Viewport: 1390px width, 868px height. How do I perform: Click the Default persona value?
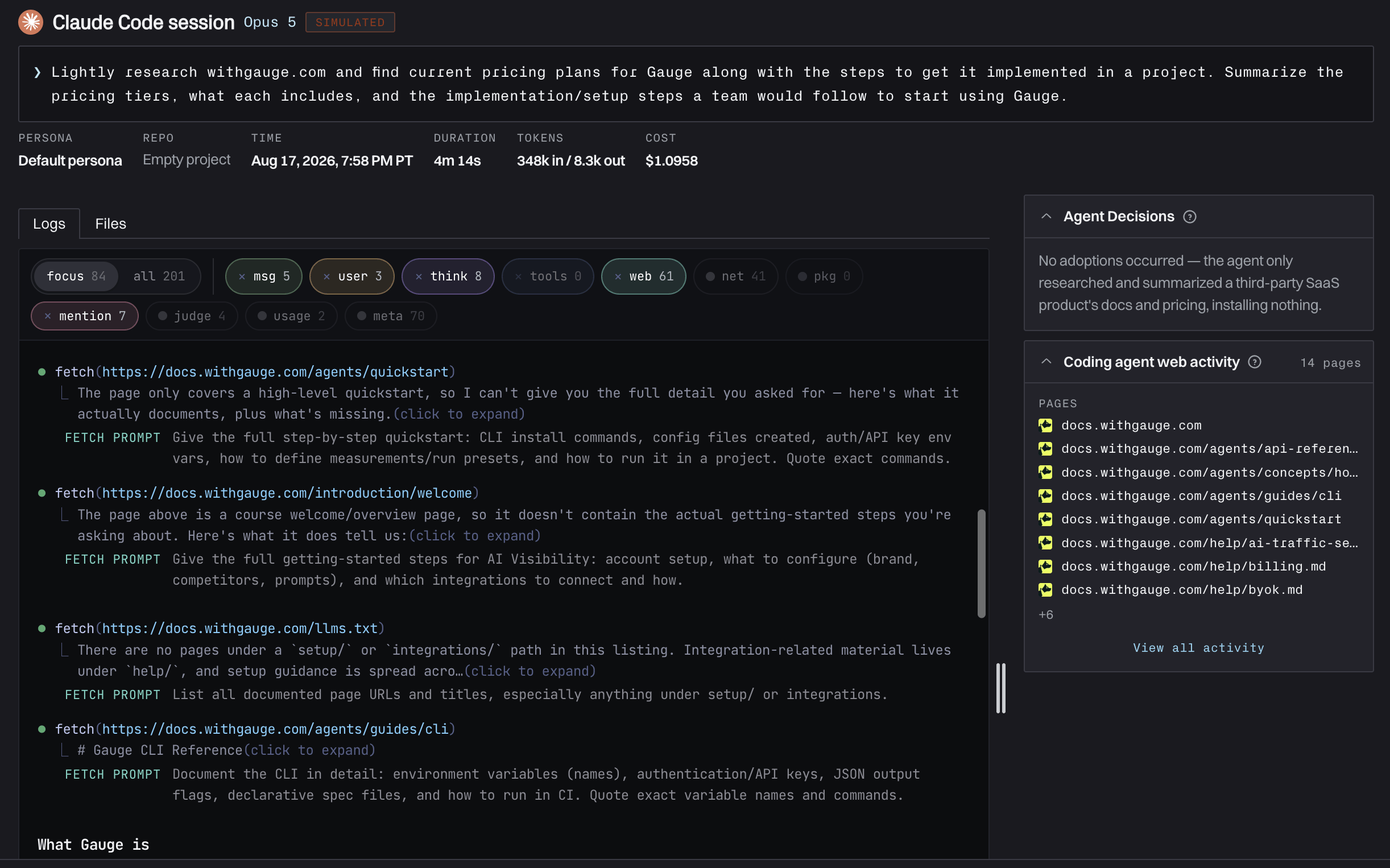70,161
